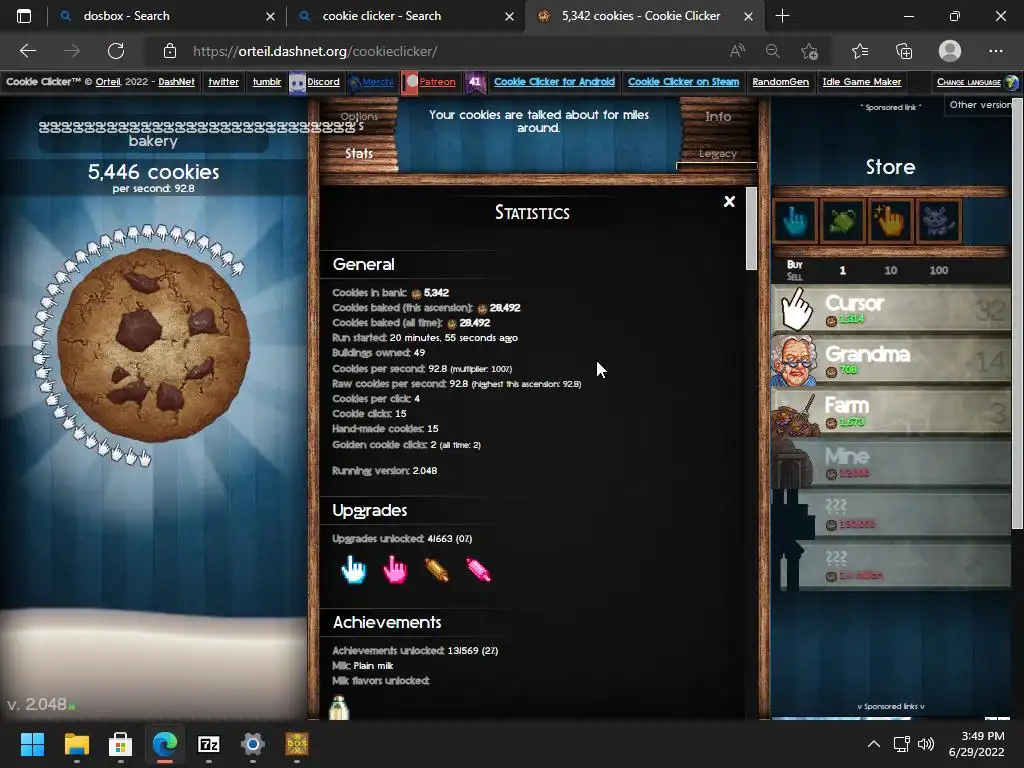
Task: Open Cookie Clicker for Android link
Action: (x=554, y=82)
